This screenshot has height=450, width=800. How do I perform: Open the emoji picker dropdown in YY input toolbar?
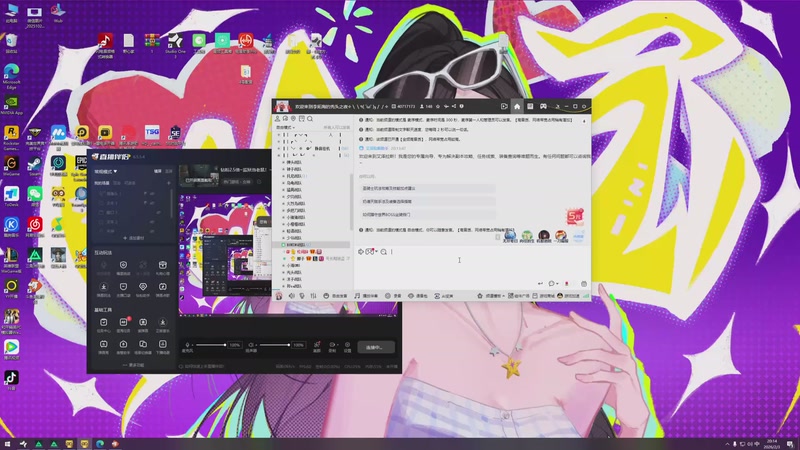click(371, 252)
